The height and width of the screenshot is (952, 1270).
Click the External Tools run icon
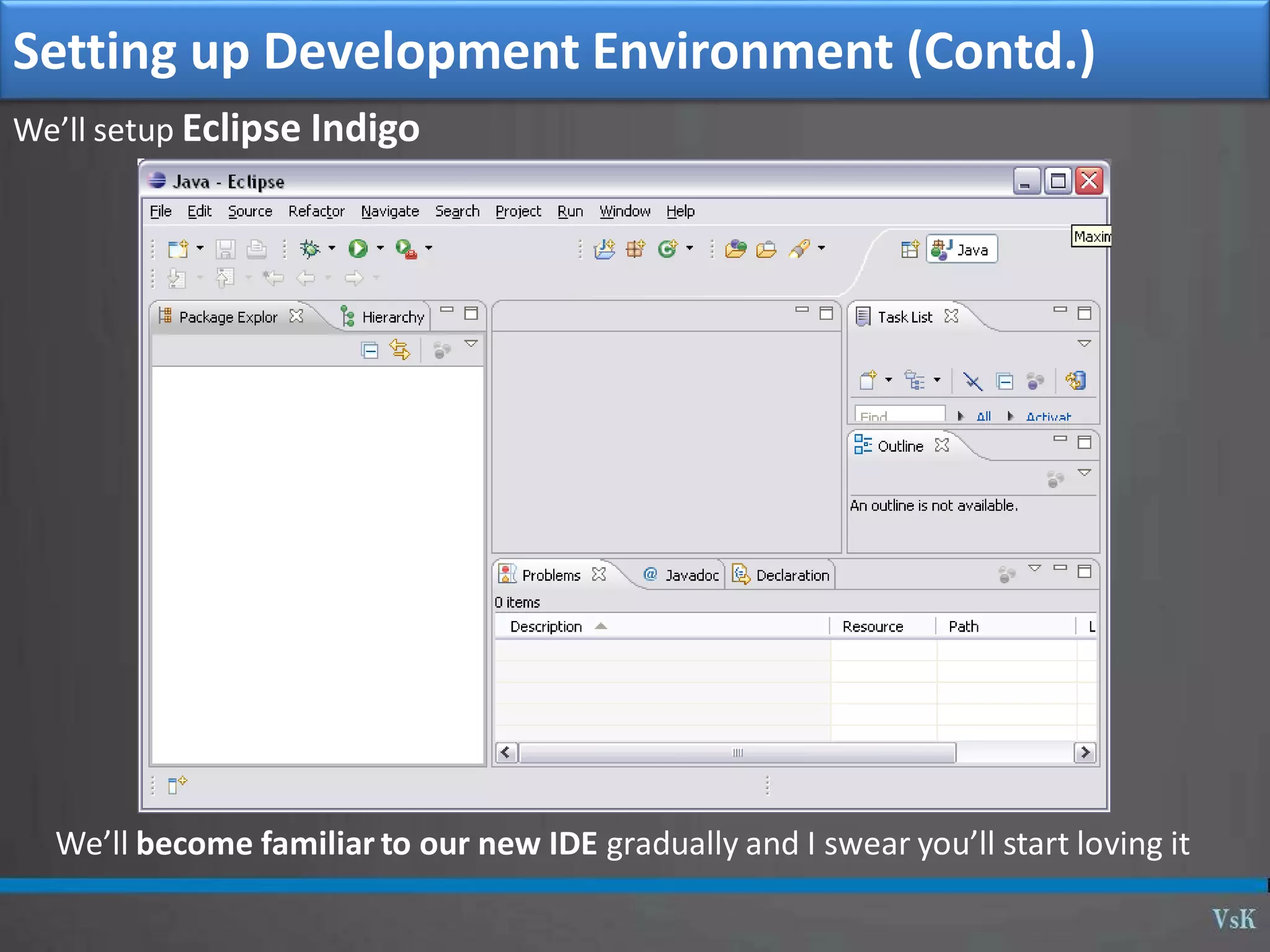coord(406,249)
